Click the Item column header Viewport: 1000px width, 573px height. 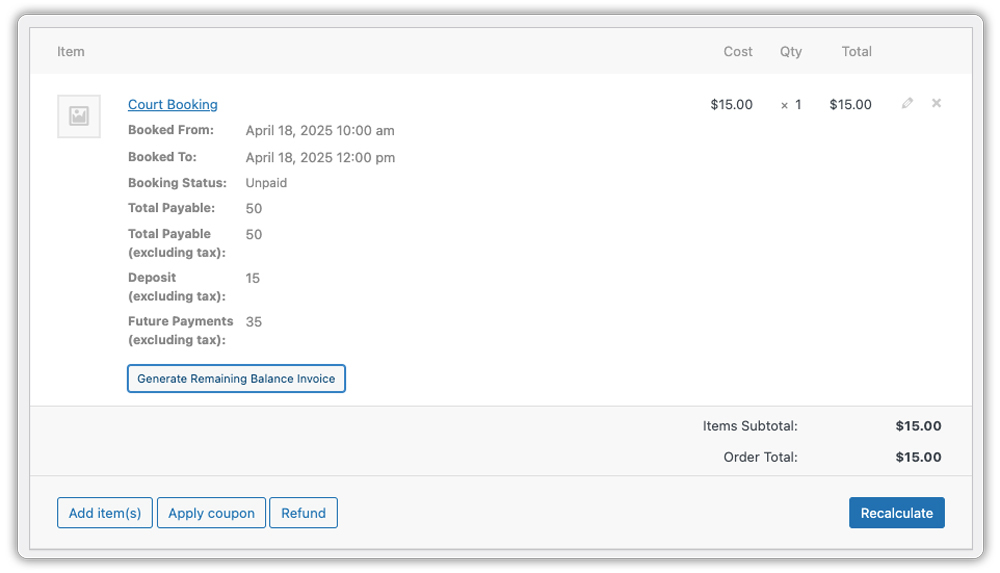pos(71,52)
